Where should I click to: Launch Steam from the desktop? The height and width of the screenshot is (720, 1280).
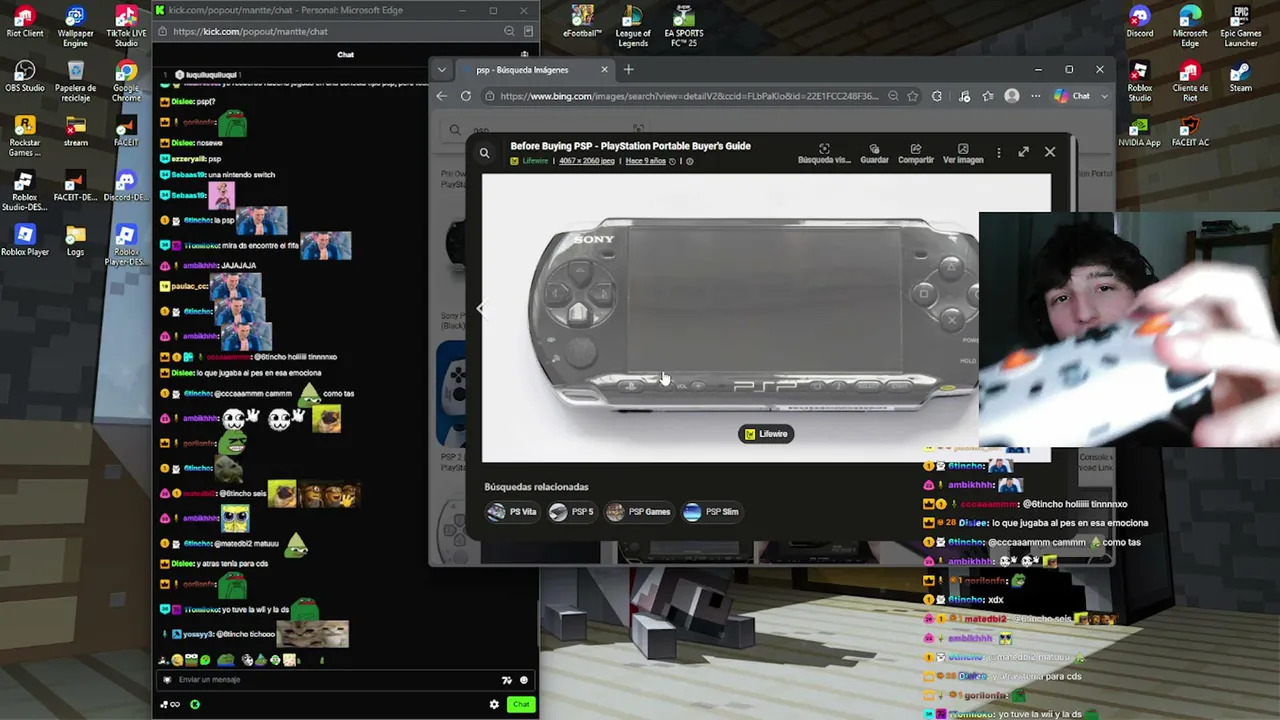(x=1240, y=77)
